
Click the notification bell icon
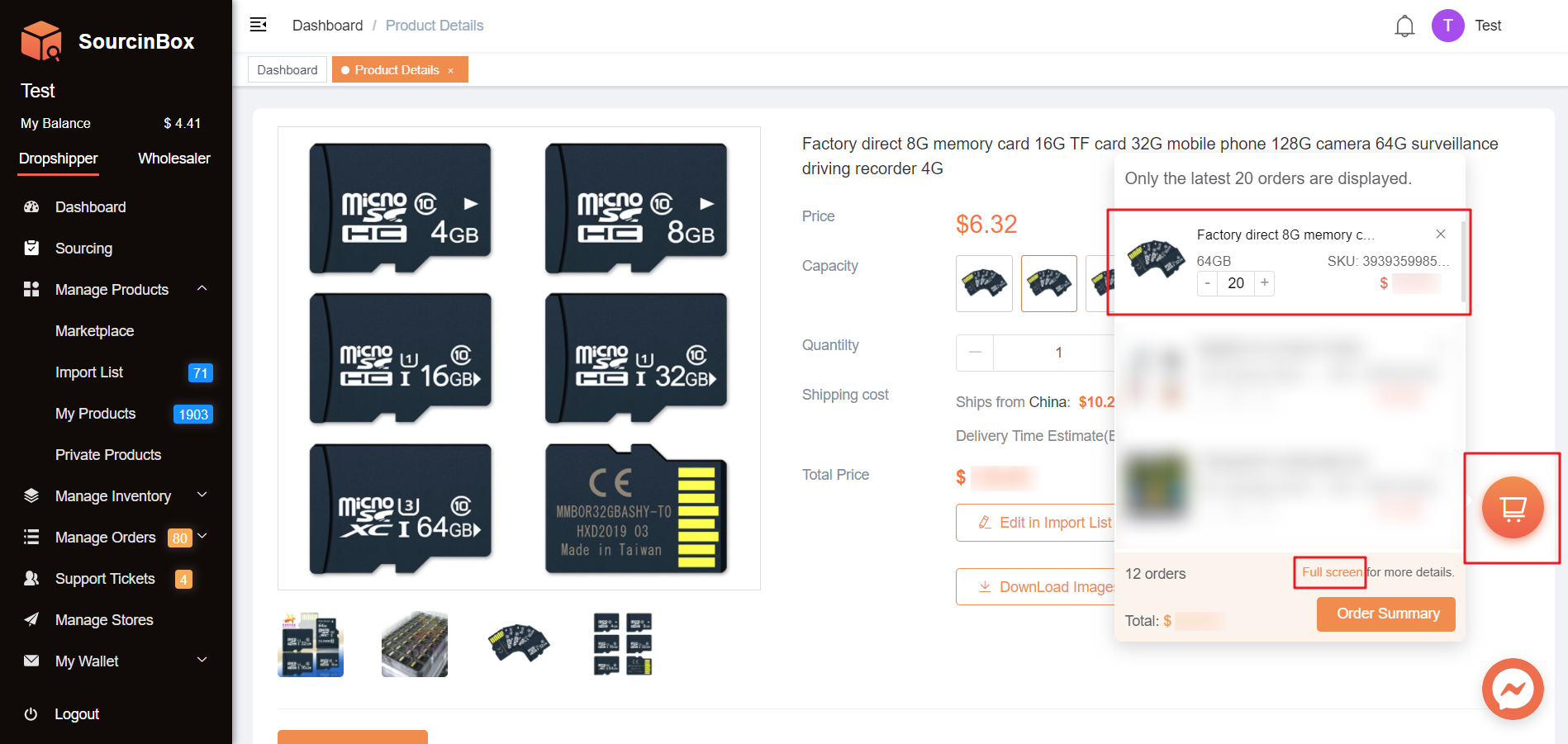point(1404,26)
